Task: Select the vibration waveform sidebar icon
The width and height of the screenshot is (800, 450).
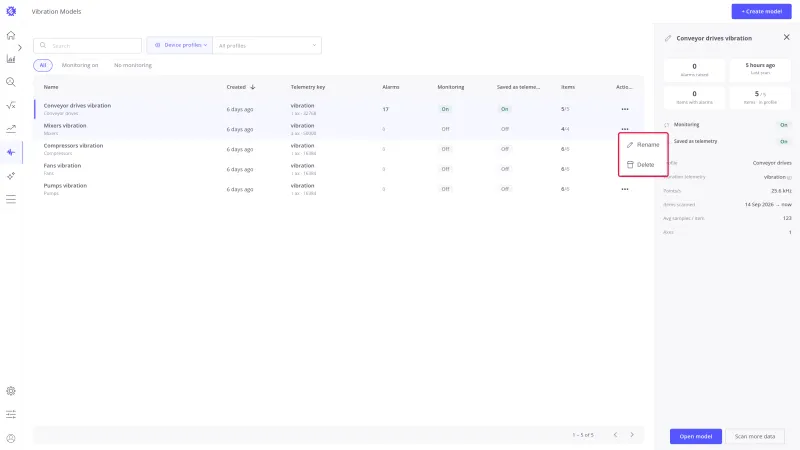Action: pos(11,152)
